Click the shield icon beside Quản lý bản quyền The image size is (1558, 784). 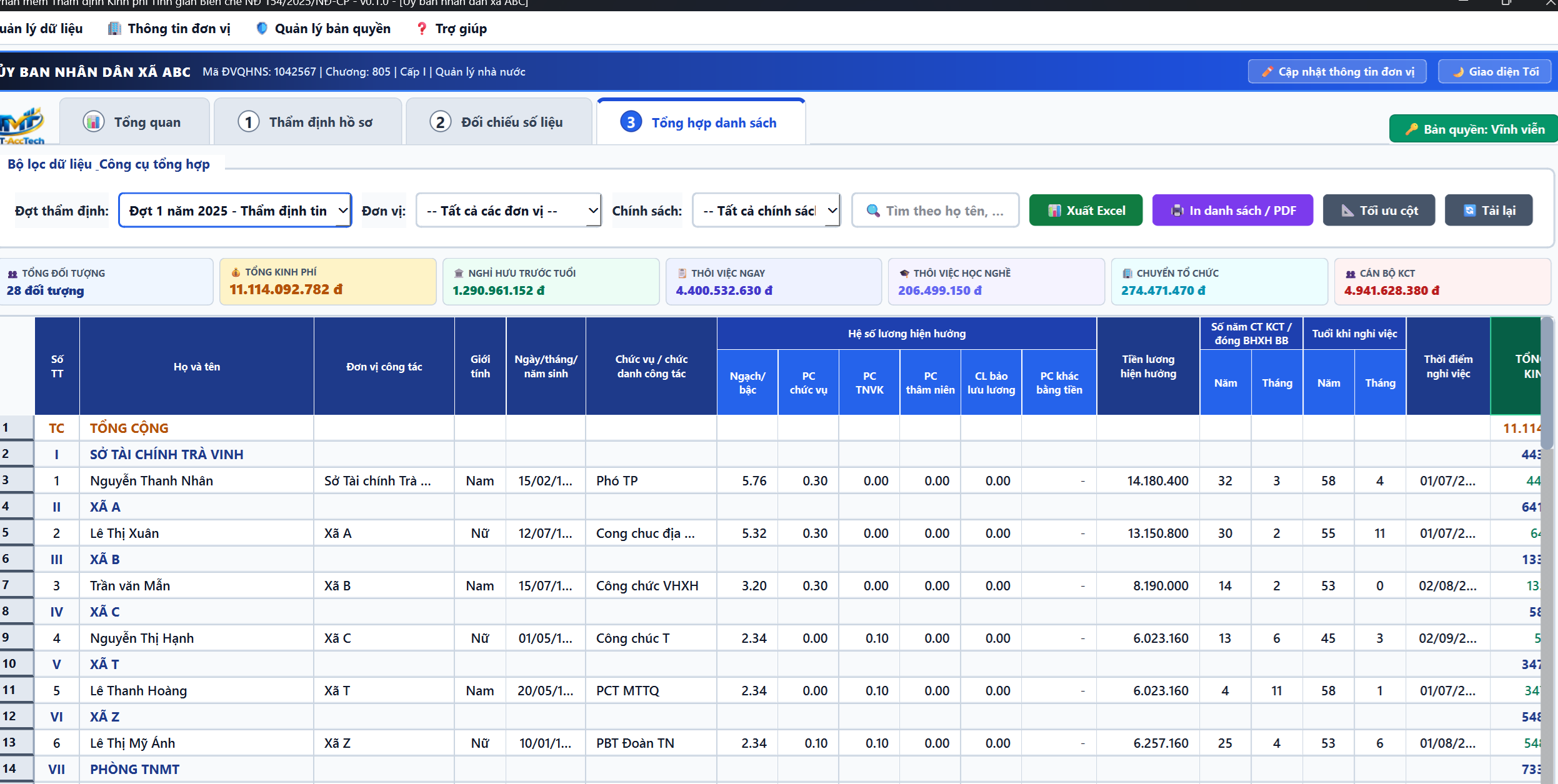262,29
